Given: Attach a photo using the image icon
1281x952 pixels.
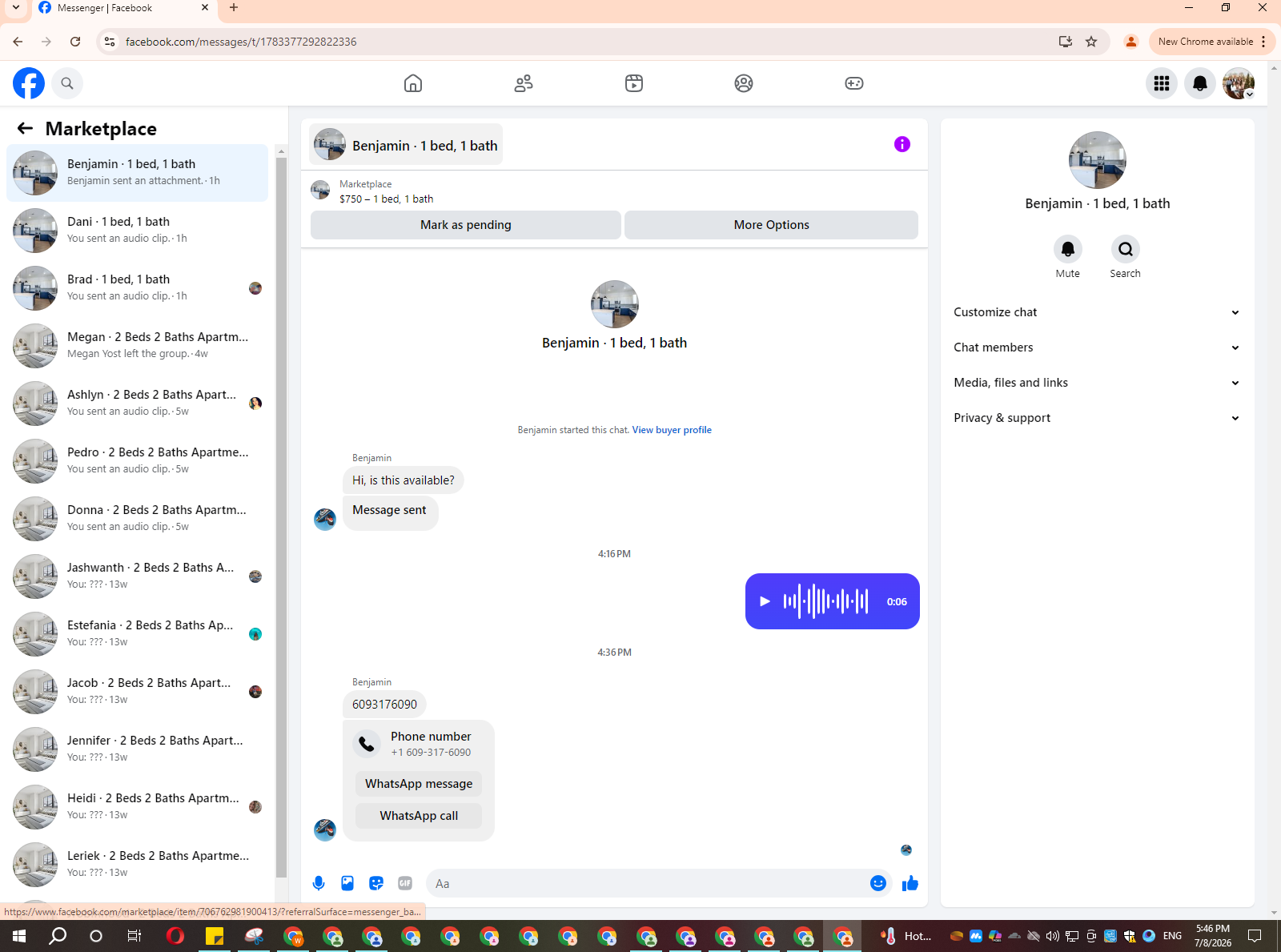Looking at the screenshot, I should (x=347, y=883).
